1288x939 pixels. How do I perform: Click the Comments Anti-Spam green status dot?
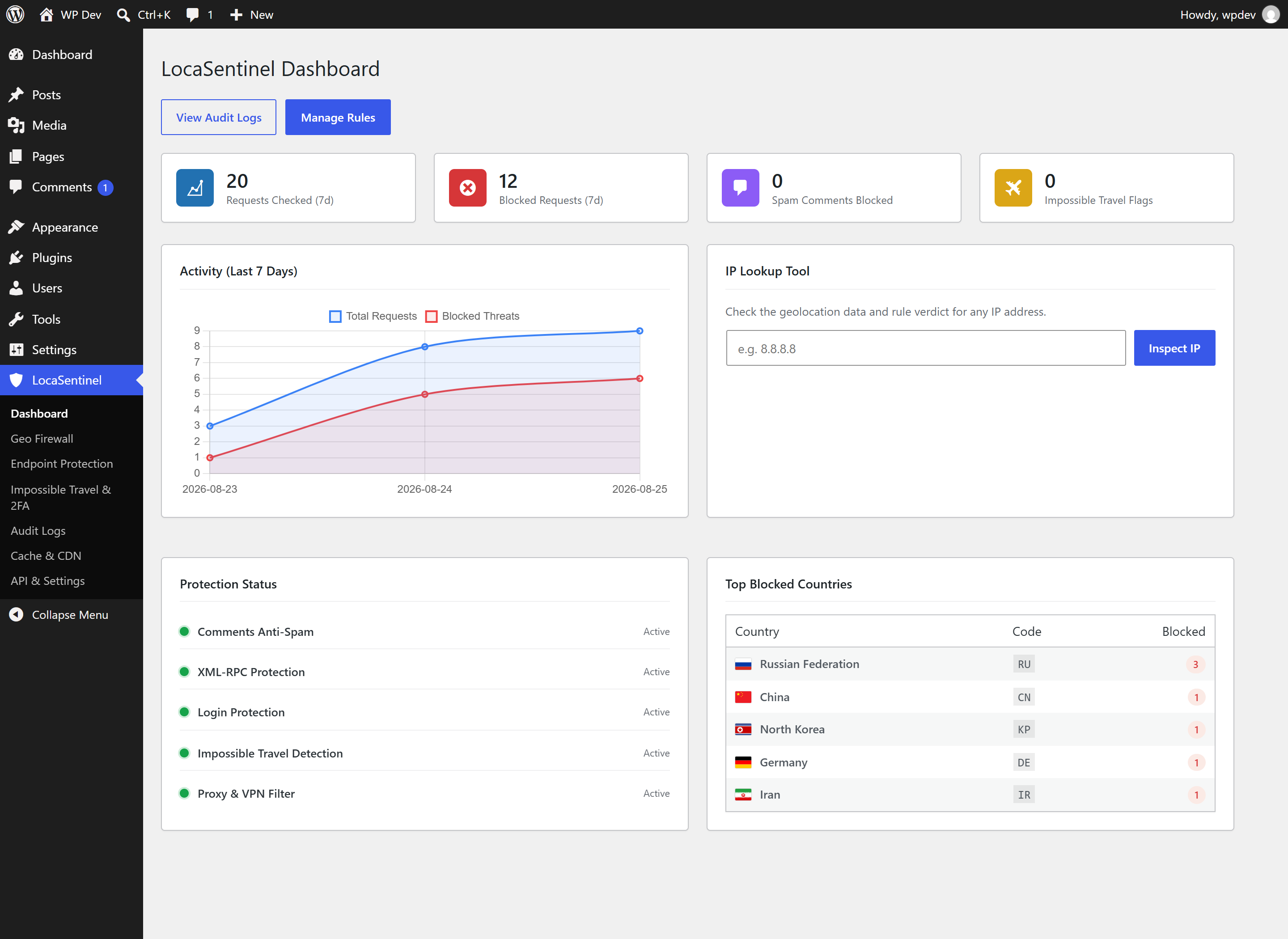pyautogui.click(x=184, y=631)
